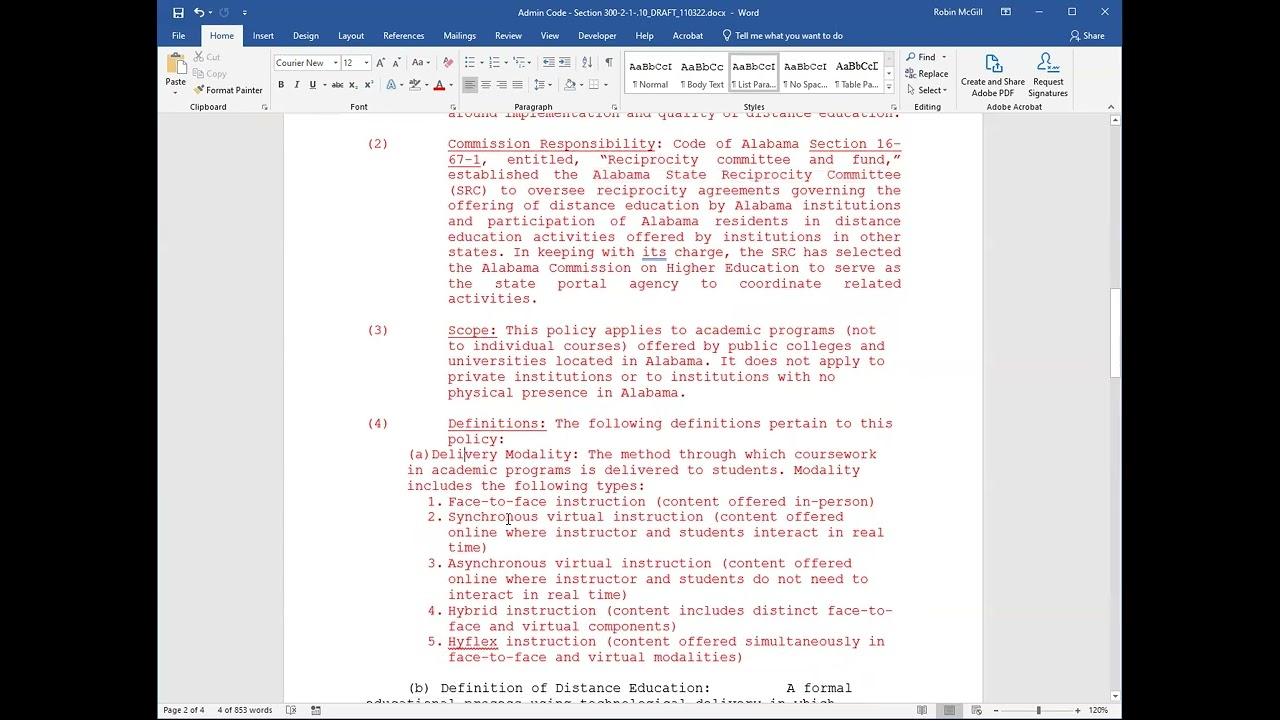Click the vertical scrollbar thumb
Screen dimensions: 1280x720
point(1115,333)
